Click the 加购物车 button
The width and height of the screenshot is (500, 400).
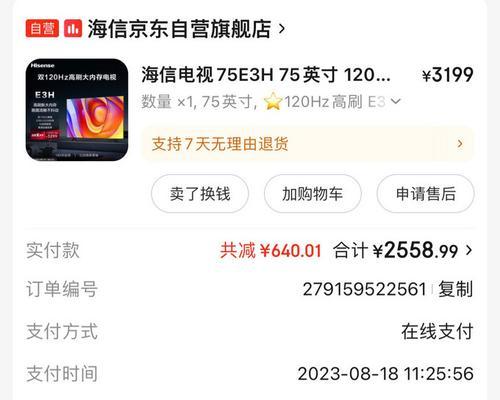312,194
